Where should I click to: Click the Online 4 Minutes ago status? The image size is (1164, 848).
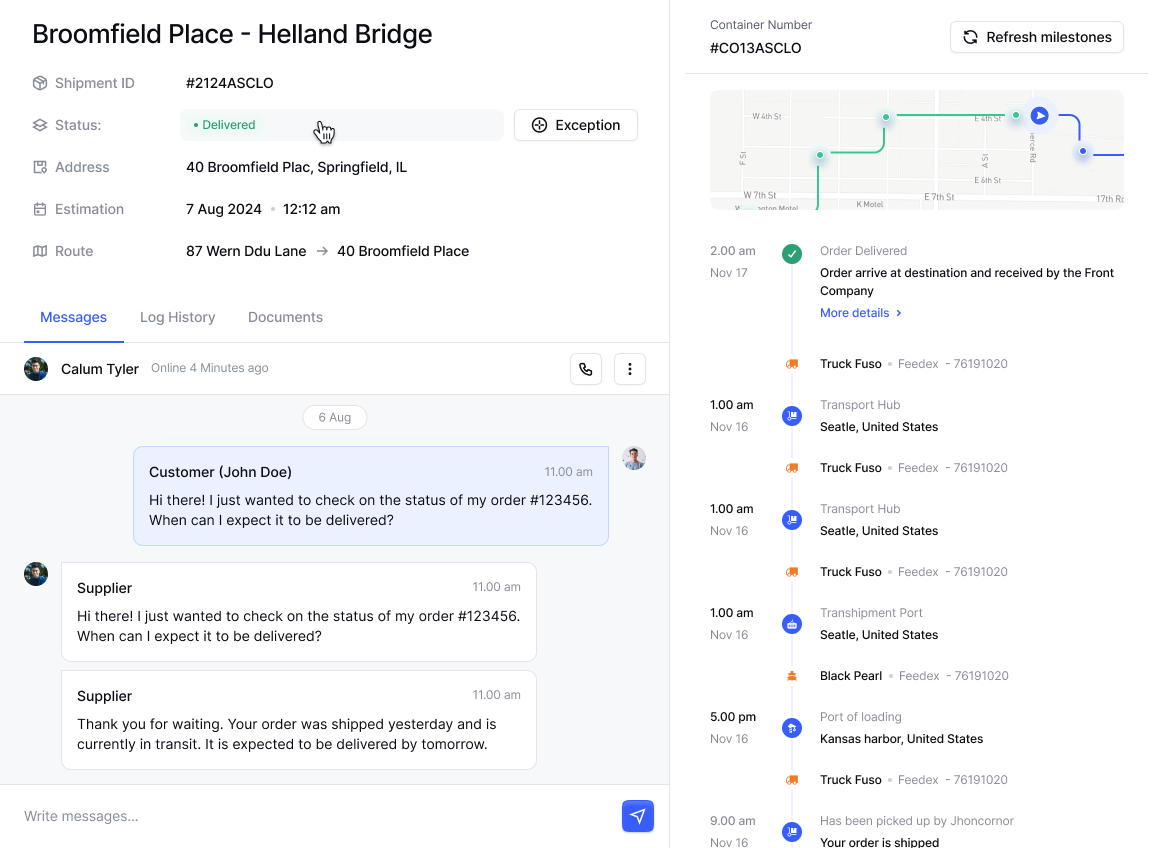coord(210,368)
